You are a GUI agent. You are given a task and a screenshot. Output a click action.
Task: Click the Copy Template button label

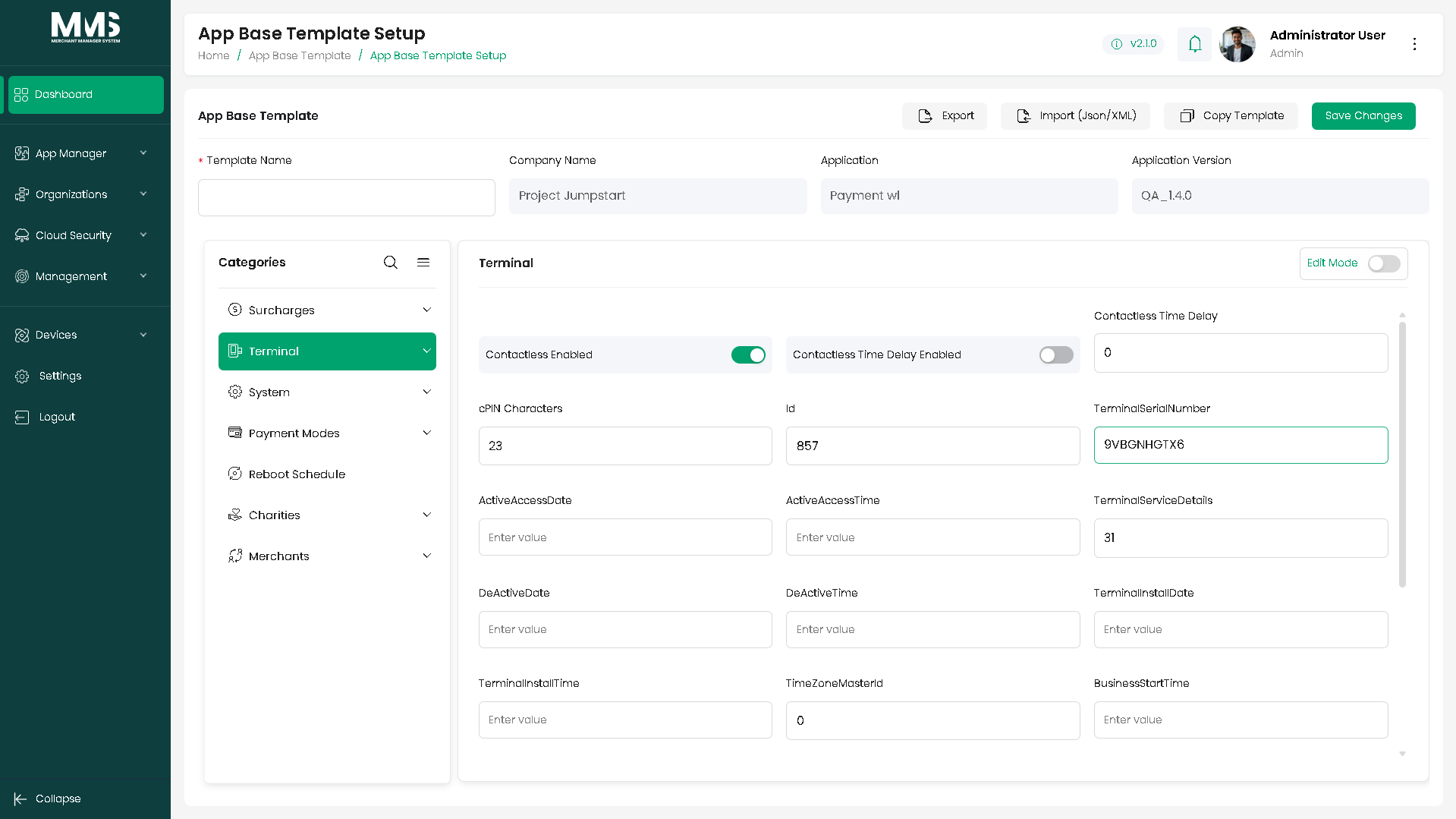pos(1244,116)
